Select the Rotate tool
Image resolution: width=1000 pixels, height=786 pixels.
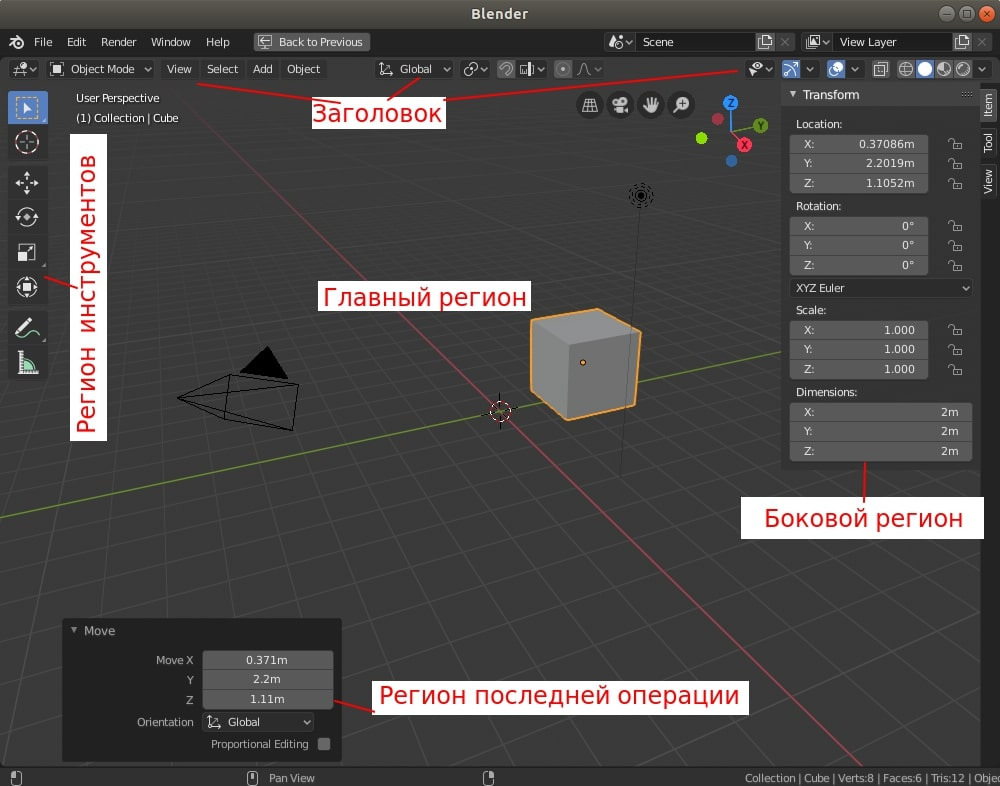pyautogui.click(x=27, y=217)
